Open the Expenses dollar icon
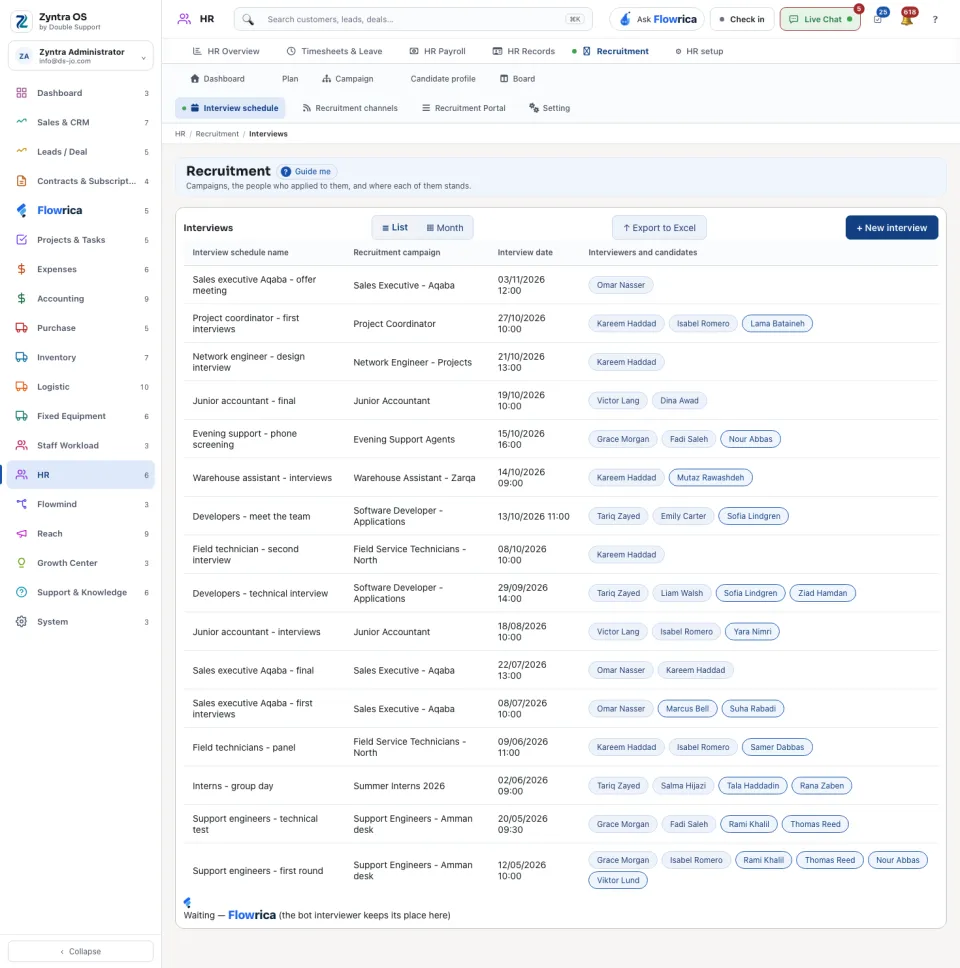960x968 pixels. [22, 269]
